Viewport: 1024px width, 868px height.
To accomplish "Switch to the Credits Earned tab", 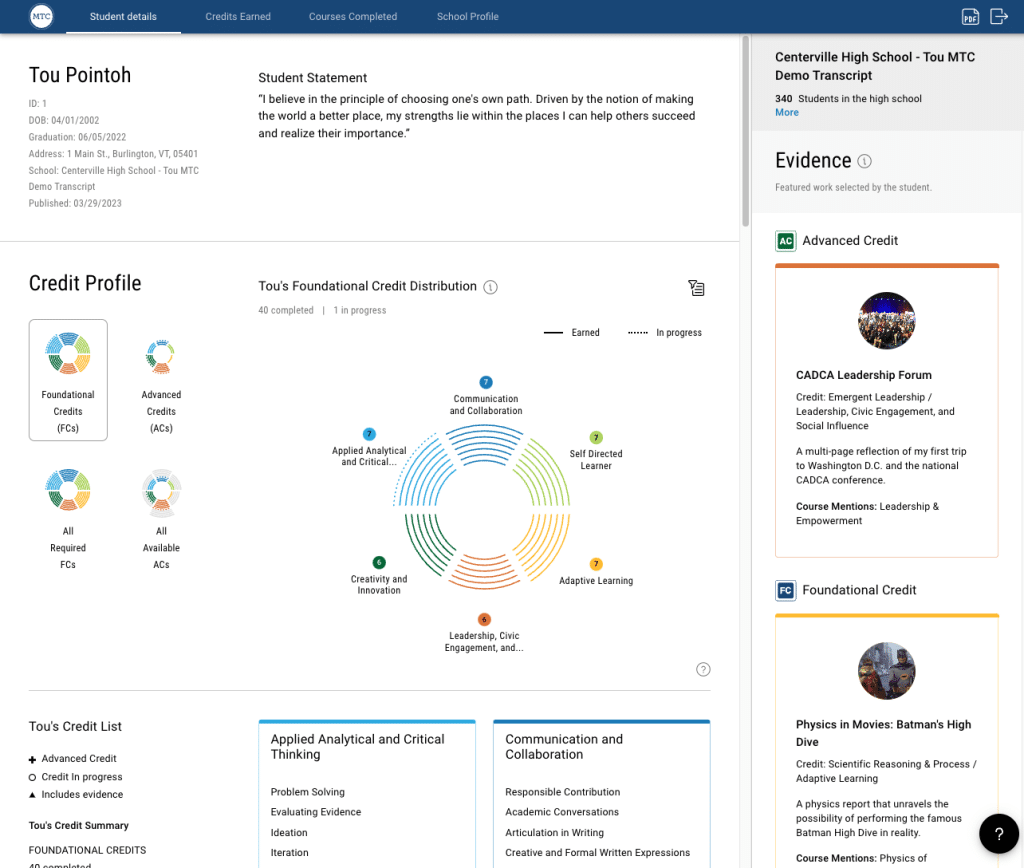I will point(238,16).
